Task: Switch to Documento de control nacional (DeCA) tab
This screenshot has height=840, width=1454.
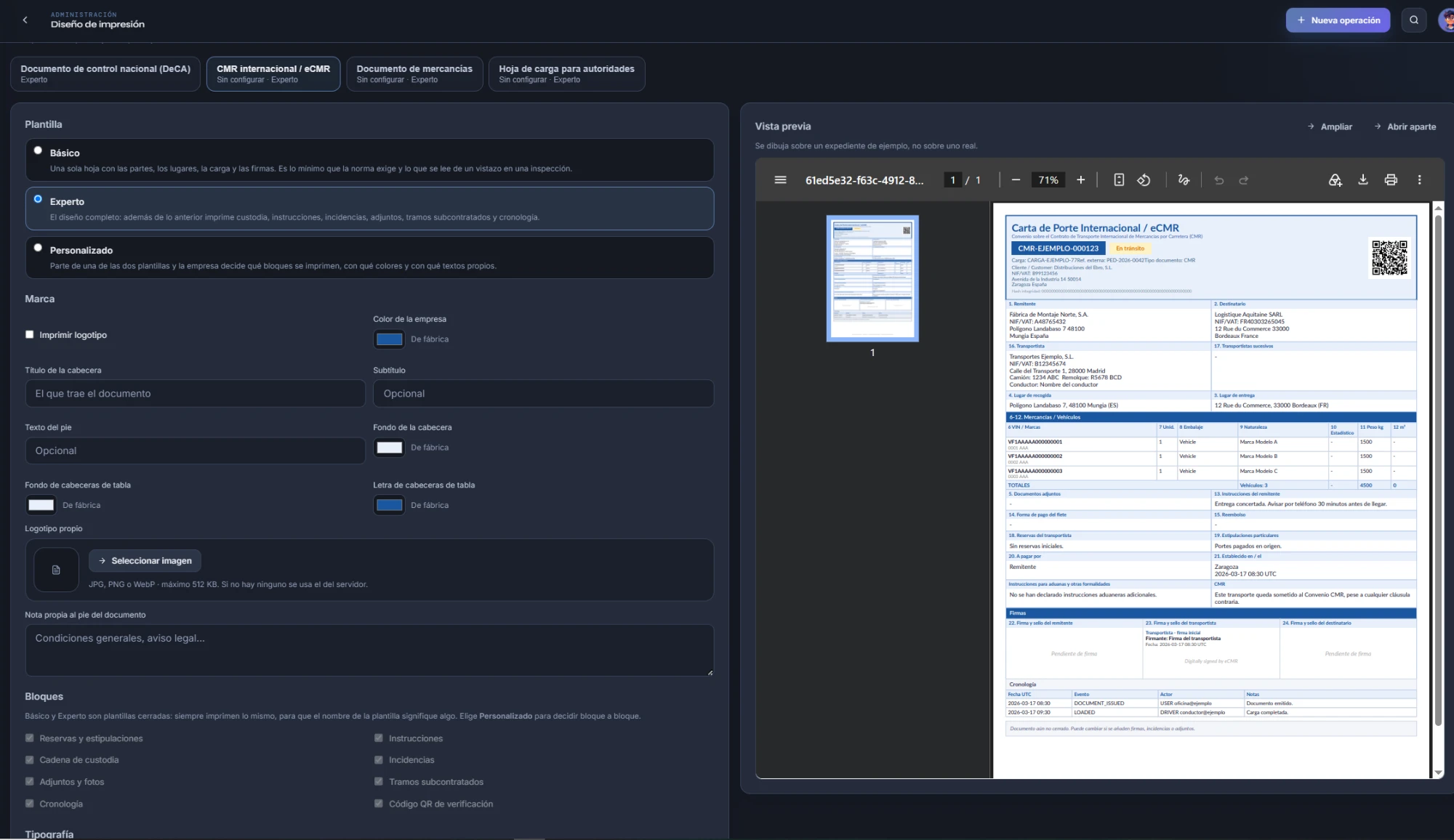Action: (105, 74)
